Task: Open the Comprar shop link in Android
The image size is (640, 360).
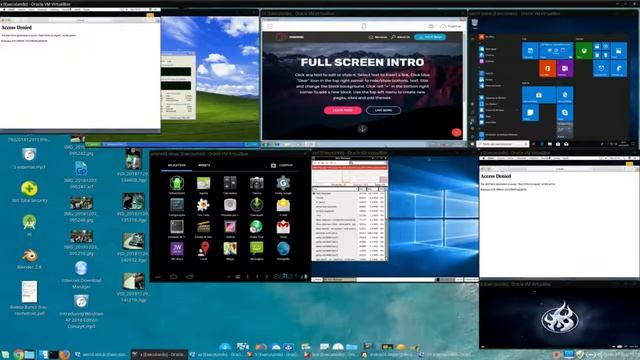Action: pos(282,165)
